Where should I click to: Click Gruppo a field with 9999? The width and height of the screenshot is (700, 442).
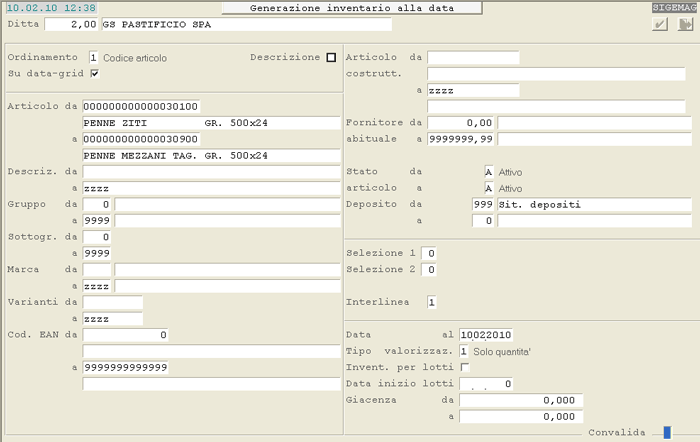[x=97, y=221]
